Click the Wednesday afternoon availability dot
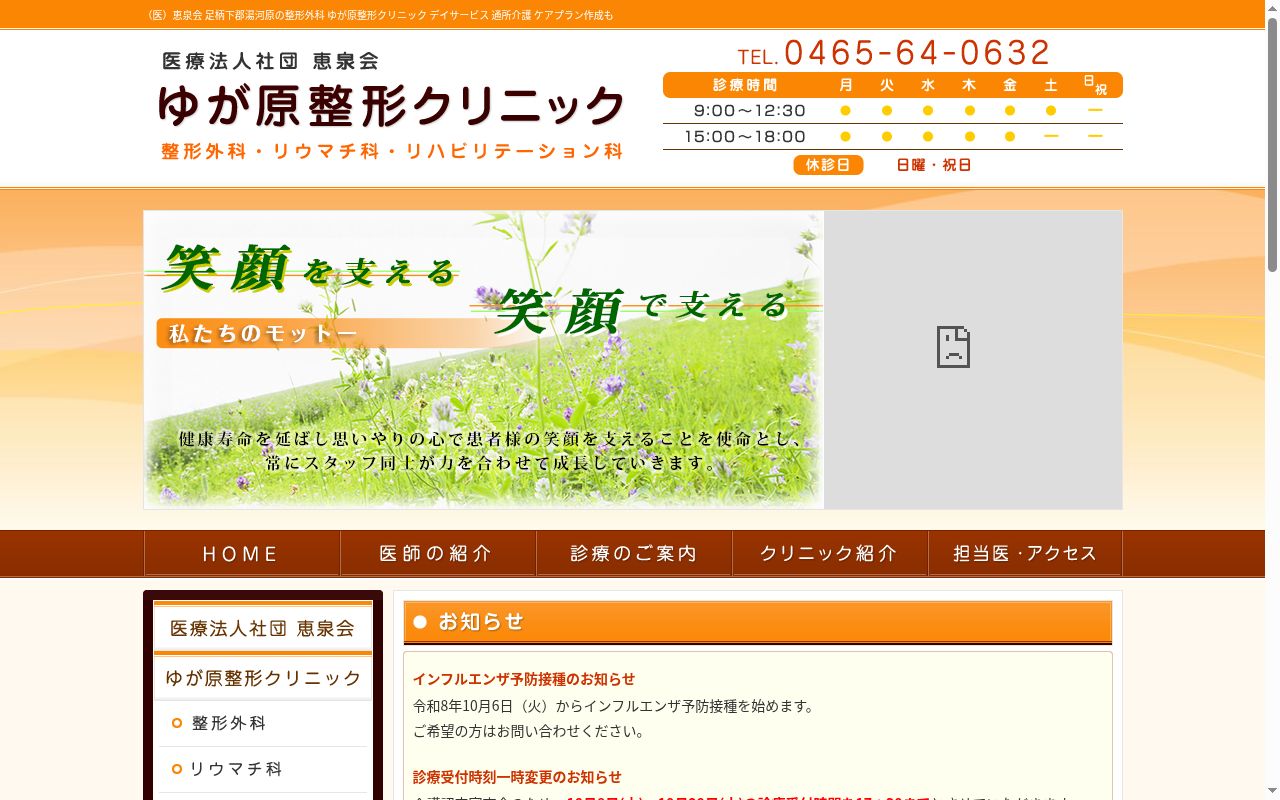The width and height of the screenshot is (1280, 800). (x=928, y=137)
